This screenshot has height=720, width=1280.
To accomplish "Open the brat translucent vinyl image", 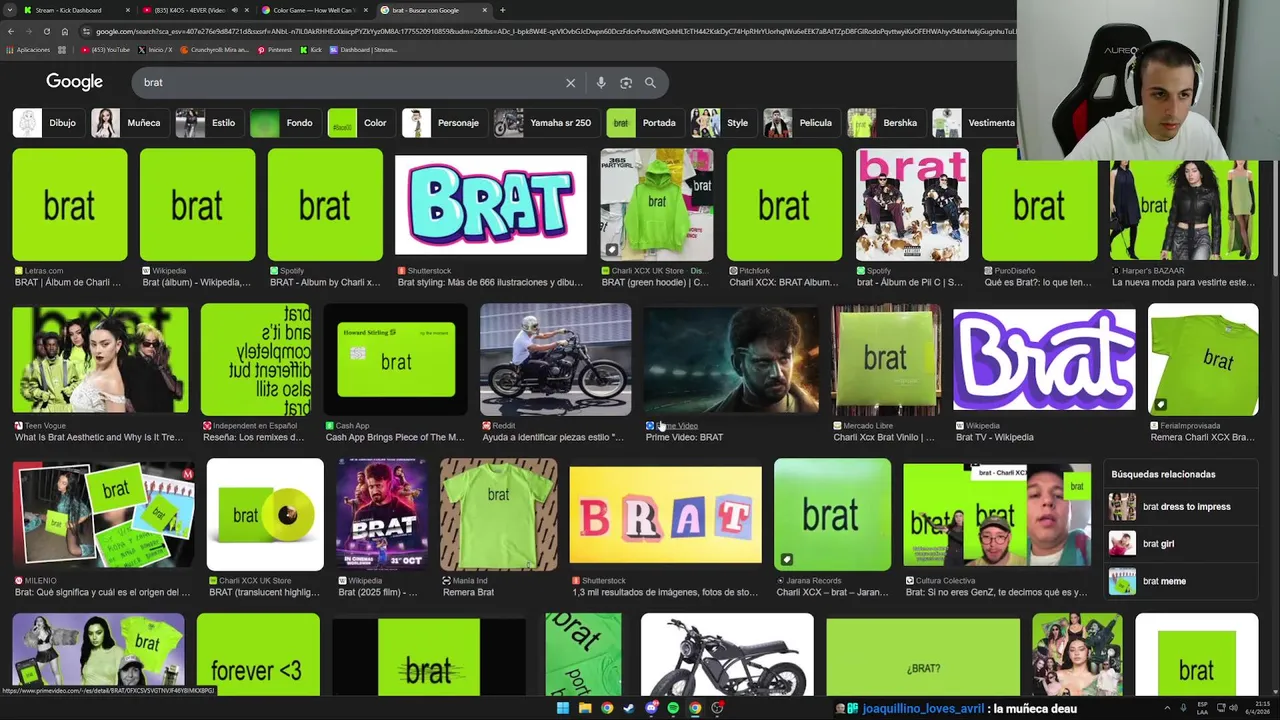I will coord(265,515).
